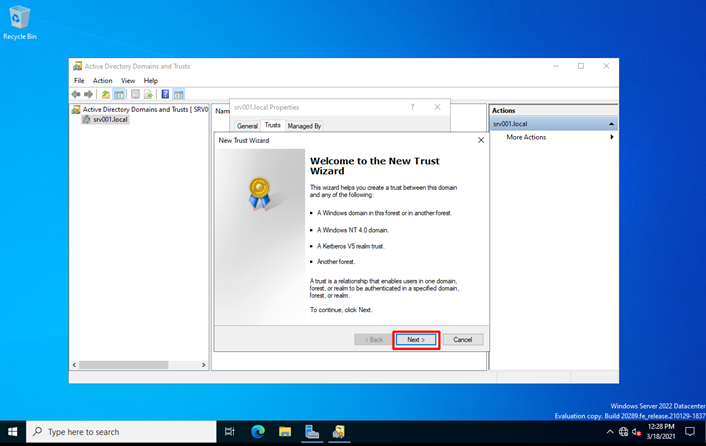Open the notification center icon

tap(690, 432)
